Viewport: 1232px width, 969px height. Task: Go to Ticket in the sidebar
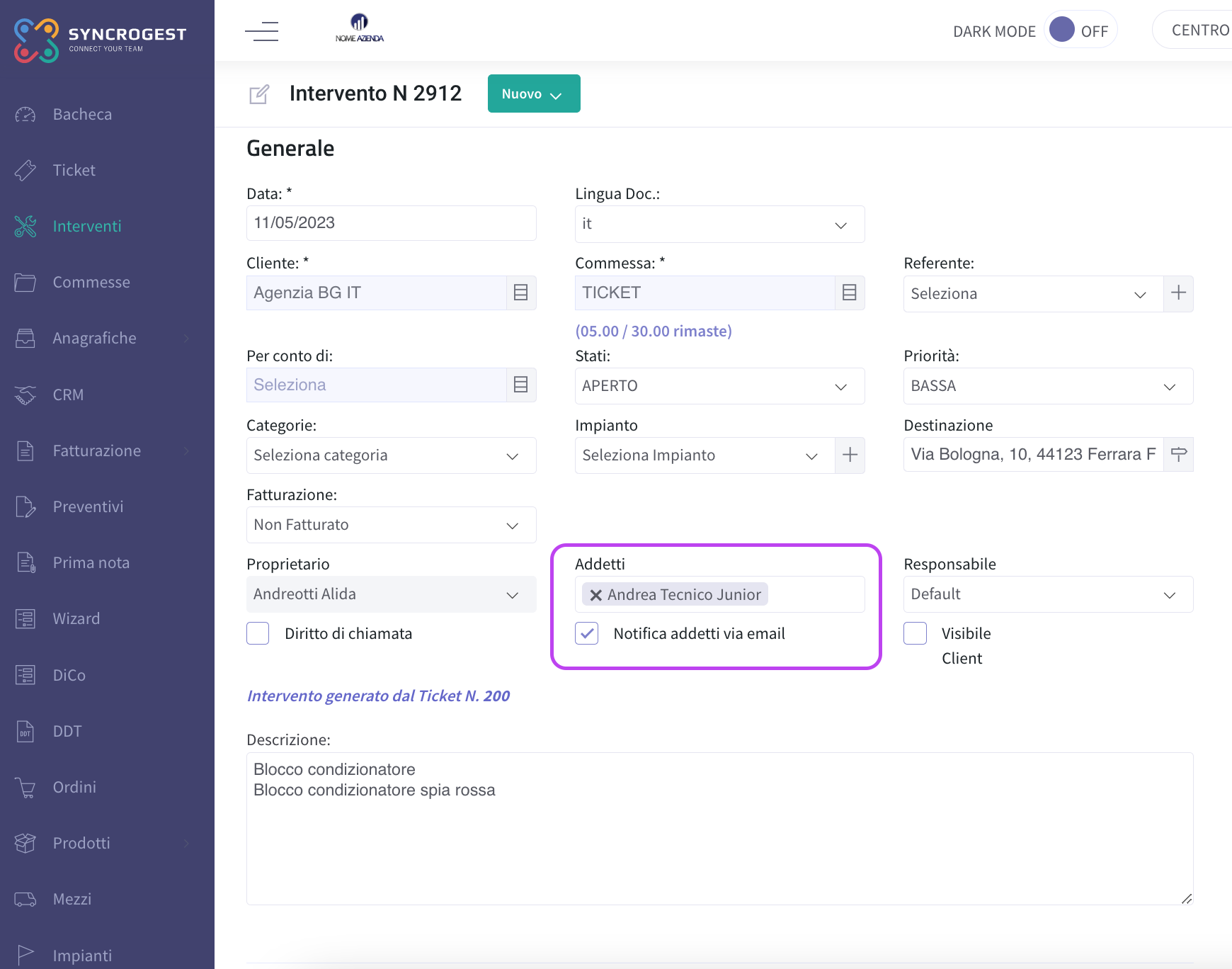coord(74,170)
